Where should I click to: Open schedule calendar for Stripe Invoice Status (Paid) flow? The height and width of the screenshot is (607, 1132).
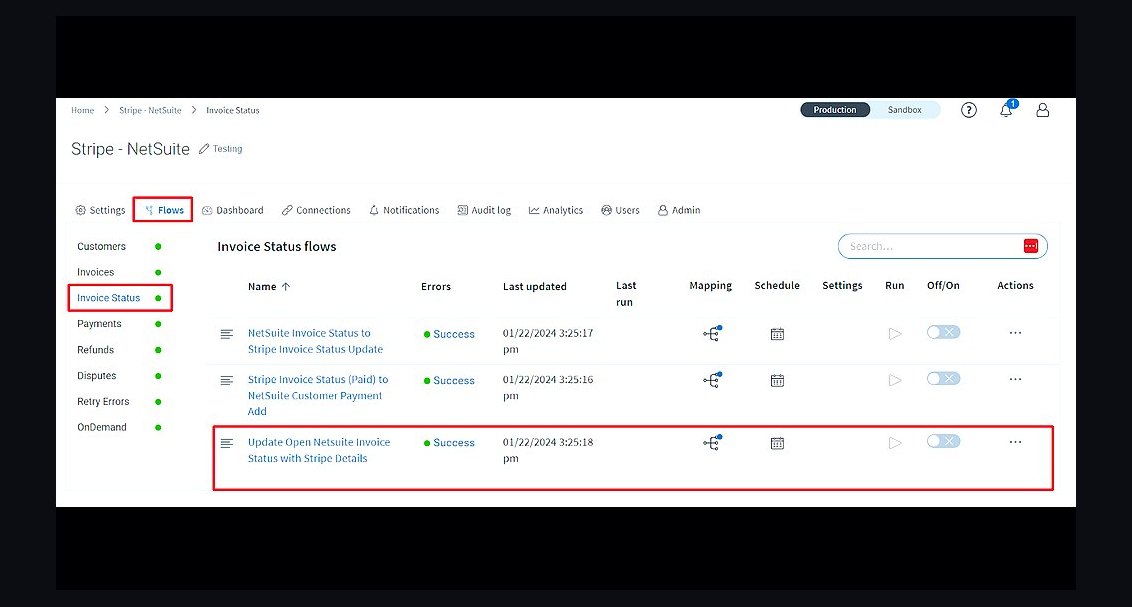(x=777, y=380)
